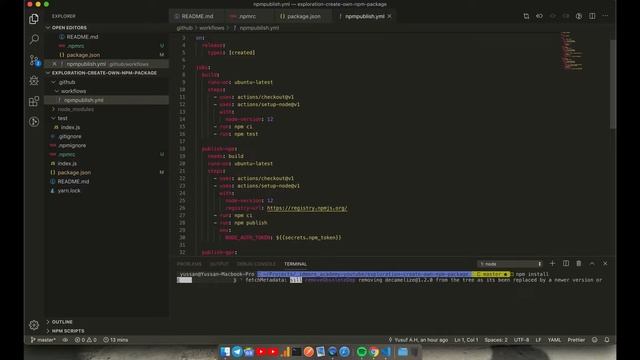The image size is (640, 360).
Task: Open Safari from the dock
Action: click(x=344, y=351)
